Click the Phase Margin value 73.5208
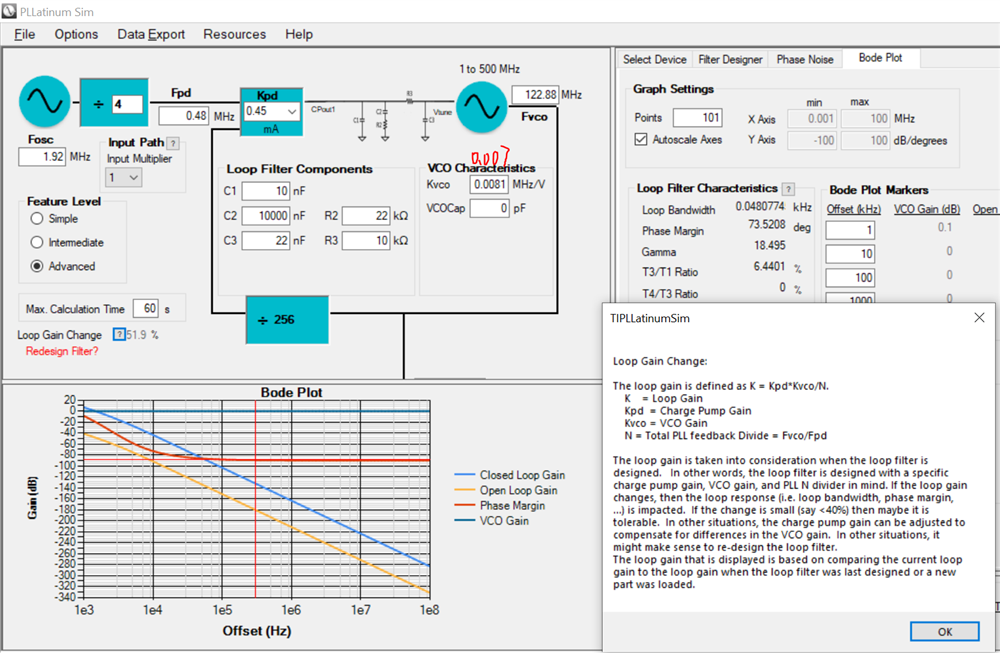 point(767,224)
